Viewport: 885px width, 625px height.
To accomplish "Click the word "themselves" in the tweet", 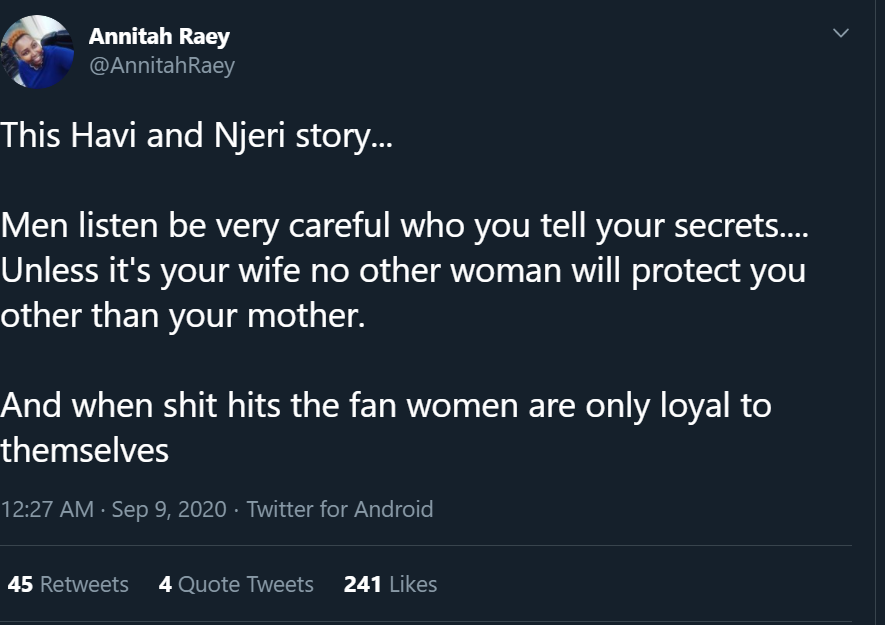I will [x=85, y=450].
